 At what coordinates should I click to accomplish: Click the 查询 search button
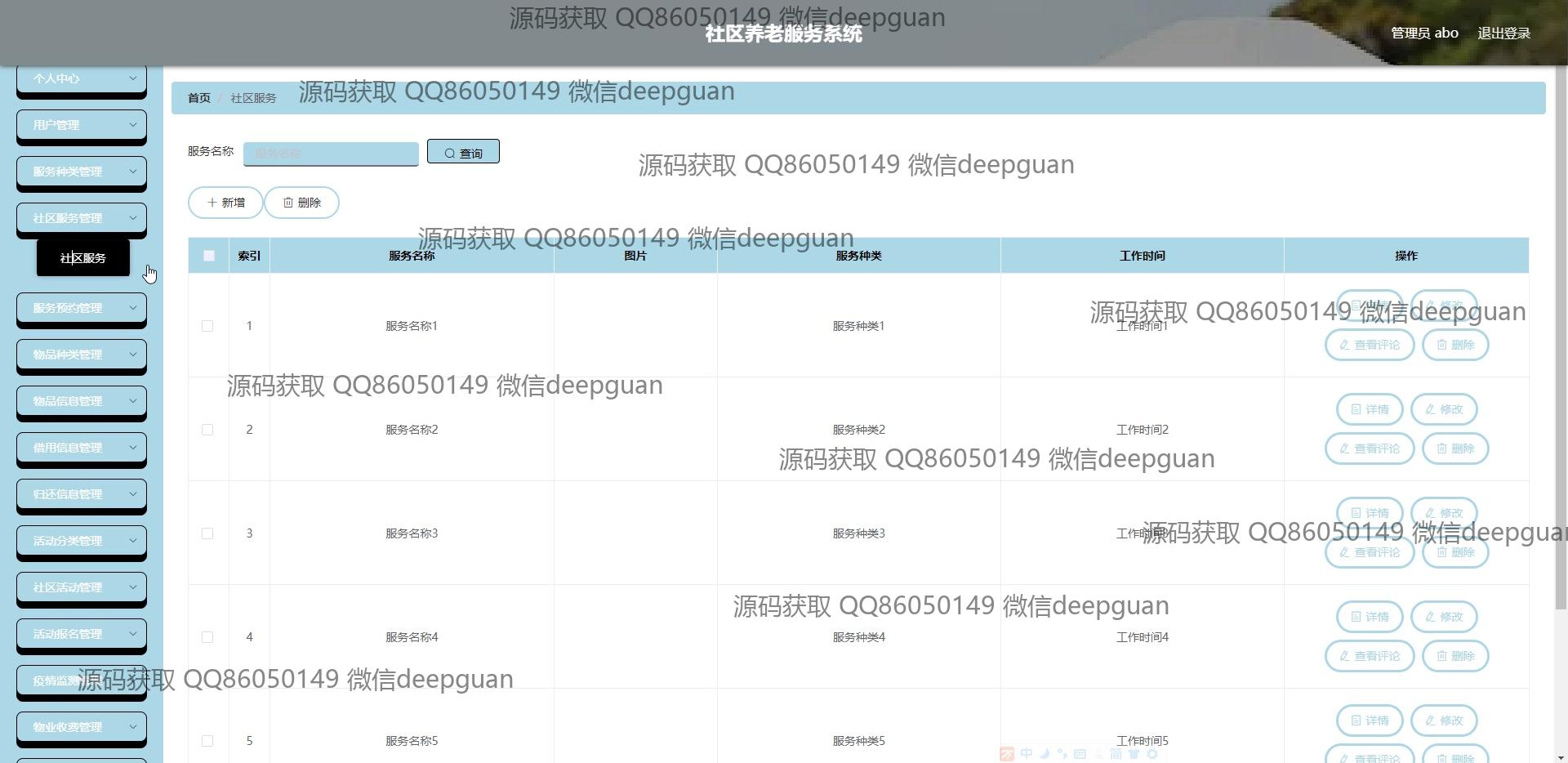tap(463, 152)
